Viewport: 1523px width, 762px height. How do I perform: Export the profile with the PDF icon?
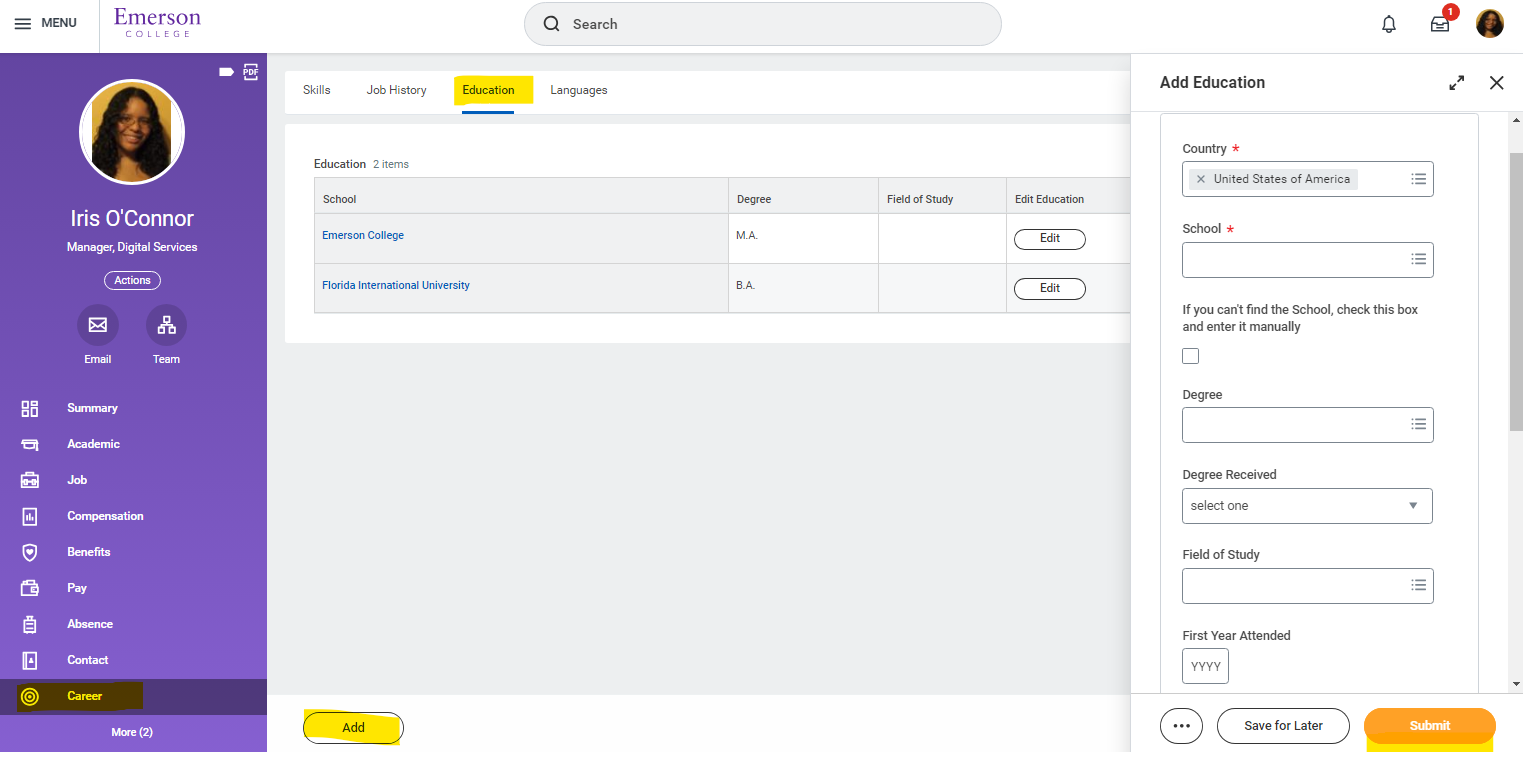pyautogui.click(x=251, y=71)
